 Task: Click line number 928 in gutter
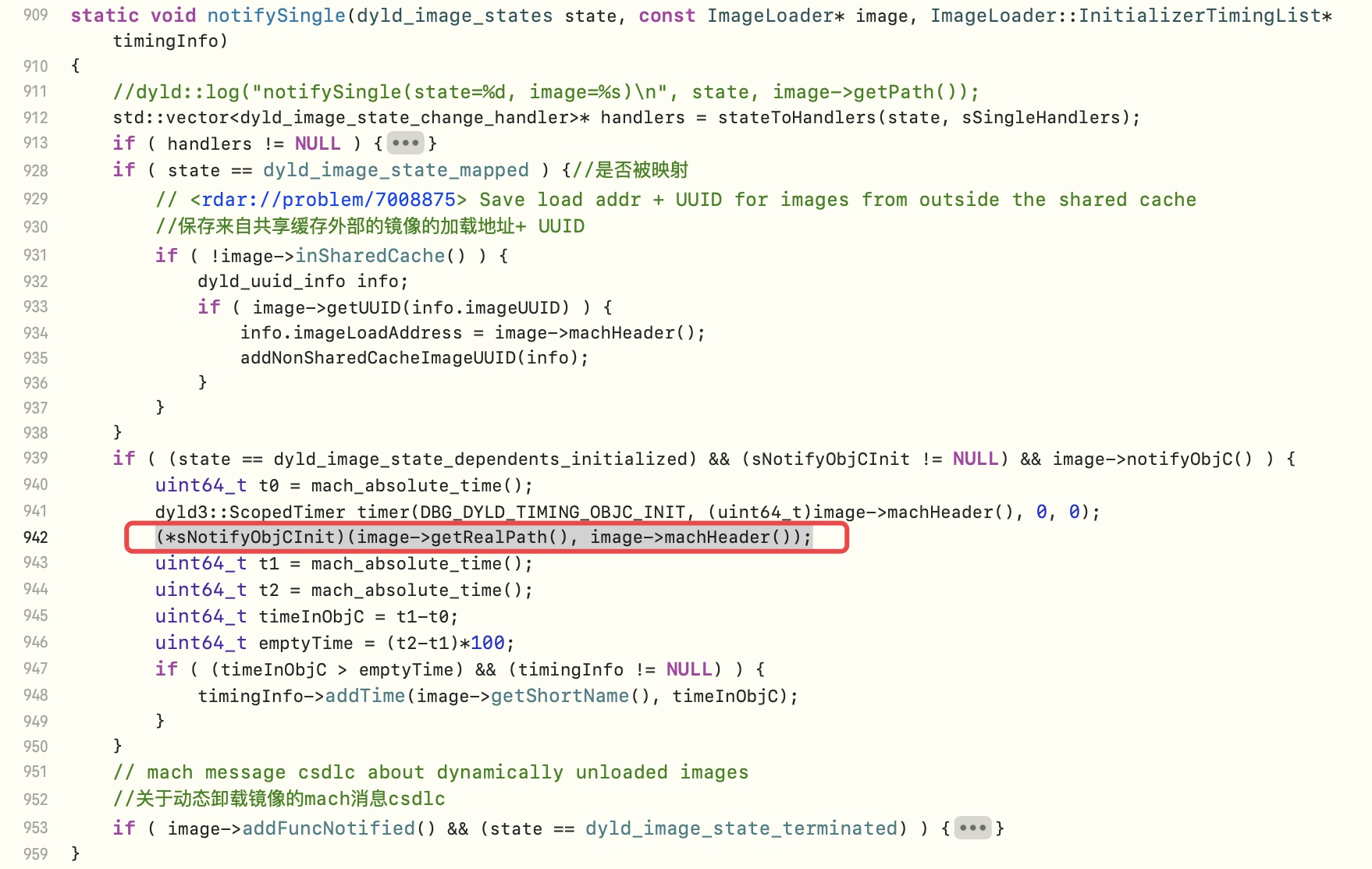point(36,170)
